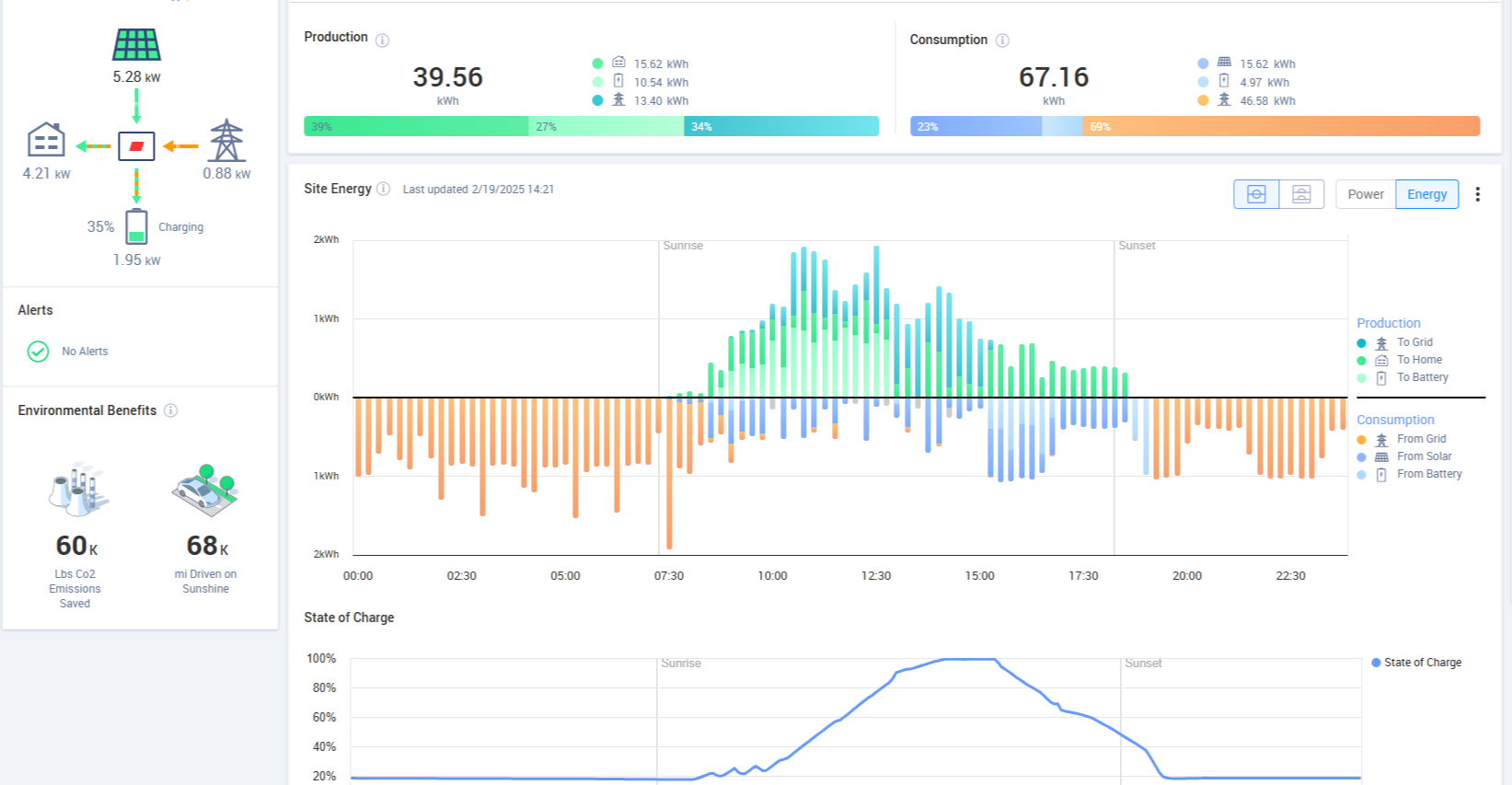The image size is (1512, 785).
Task: Open the three-dot chart options menu
Action: coord(1478,194)
